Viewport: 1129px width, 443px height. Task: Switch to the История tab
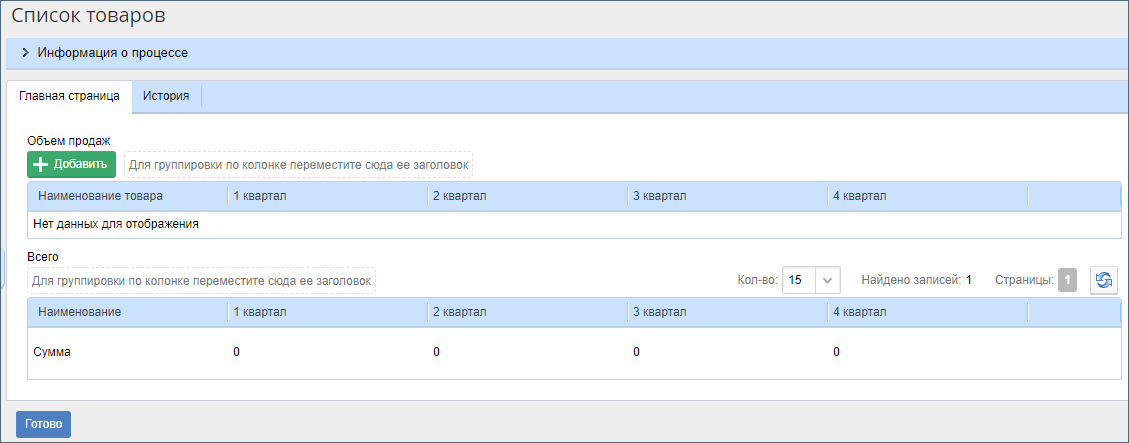[166, 97]
